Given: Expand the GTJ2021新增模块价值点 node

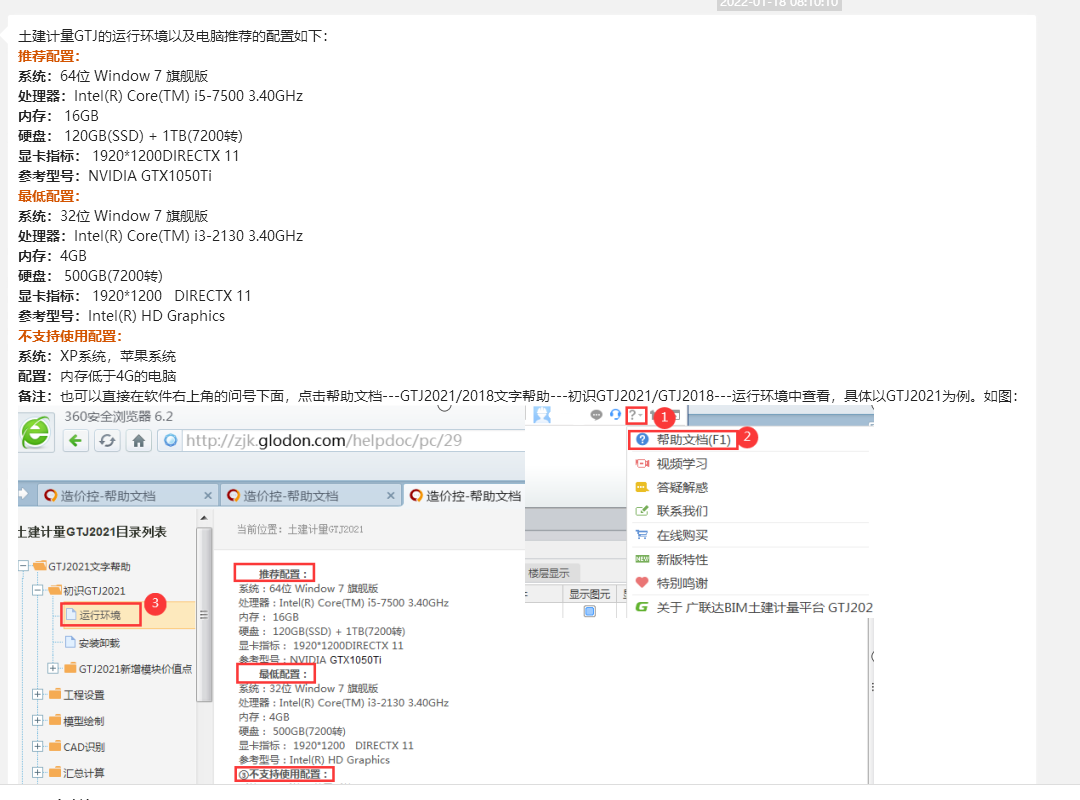Looking at the screenshot, I should [52, 668].
